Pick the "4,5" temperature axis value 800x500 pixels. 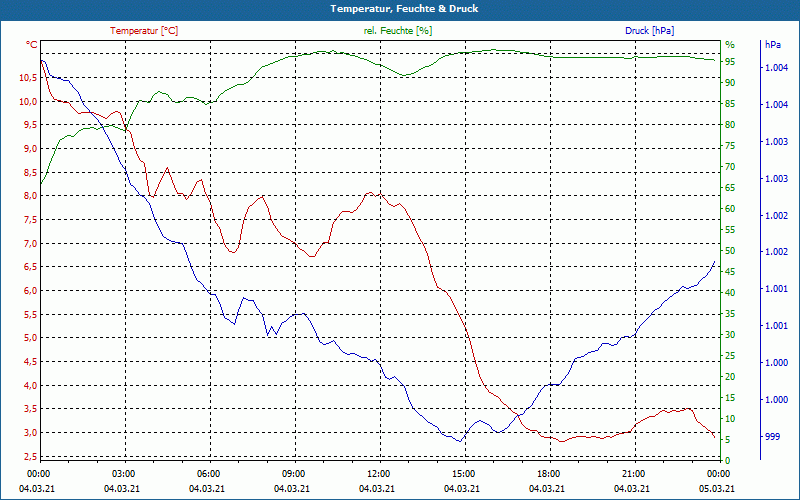coord(30,362)
